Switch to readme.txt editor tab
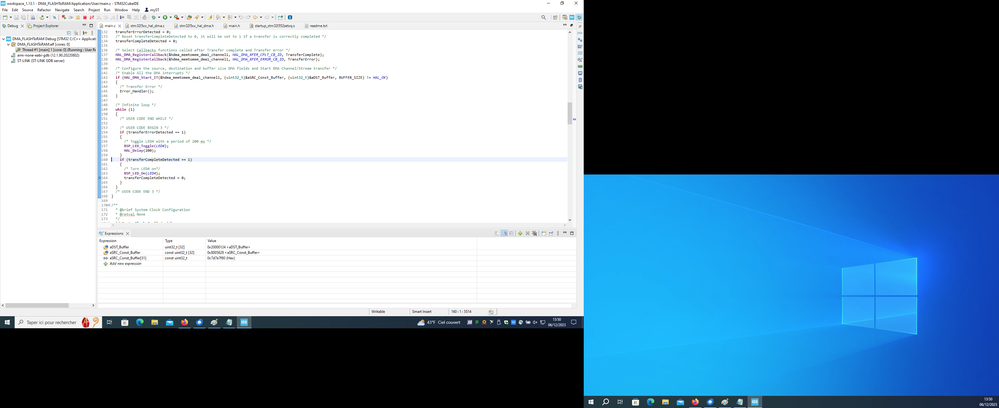 point(317,26)
